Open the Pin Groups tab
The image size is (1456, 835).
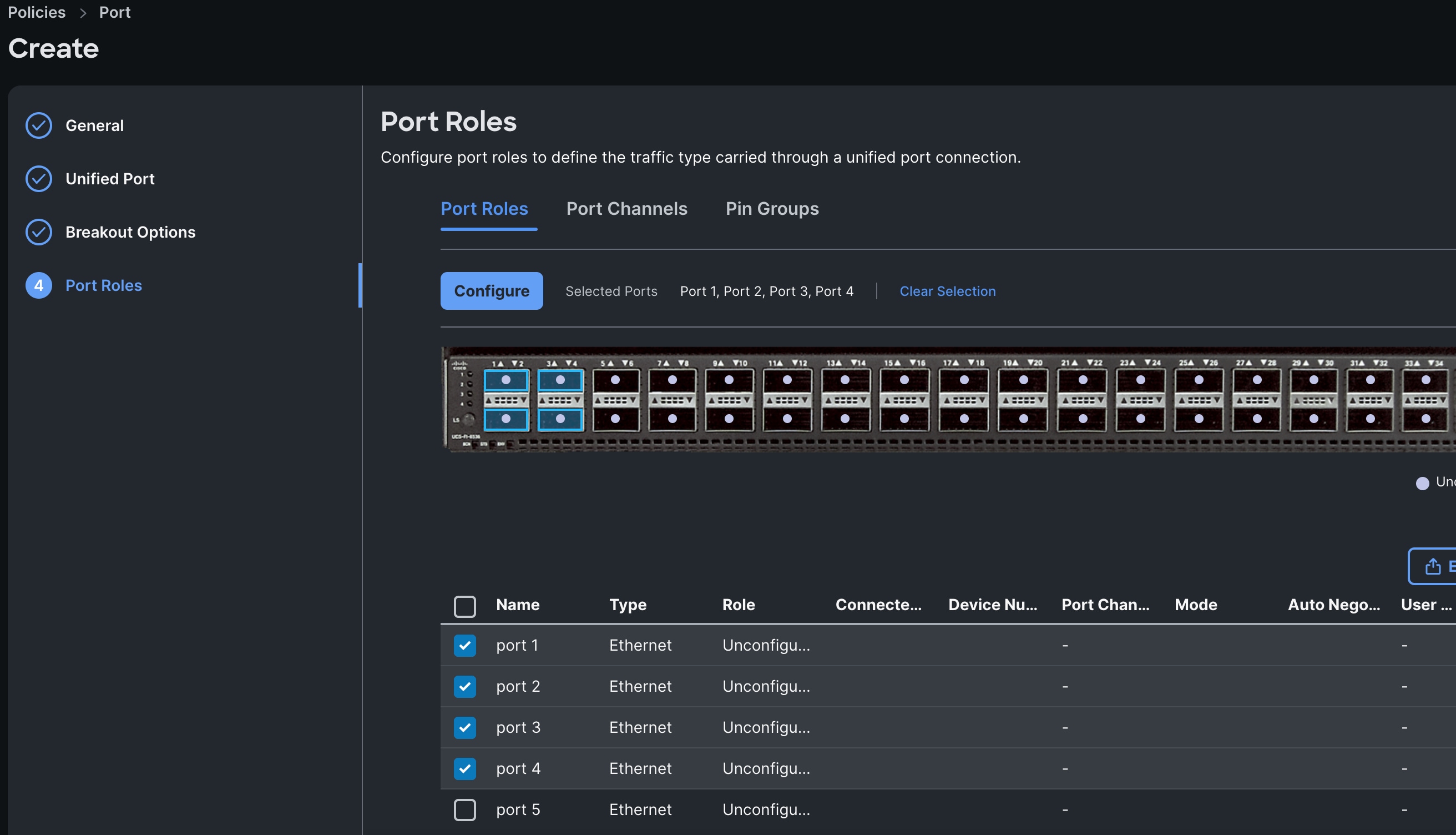(x=772, y=209)
